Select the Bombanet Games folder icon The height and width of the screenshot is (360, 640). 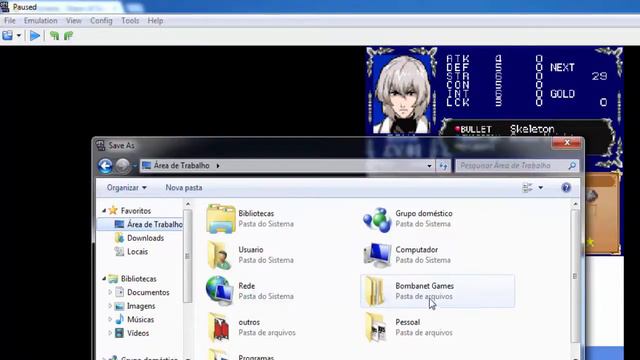tap(374, 291)
